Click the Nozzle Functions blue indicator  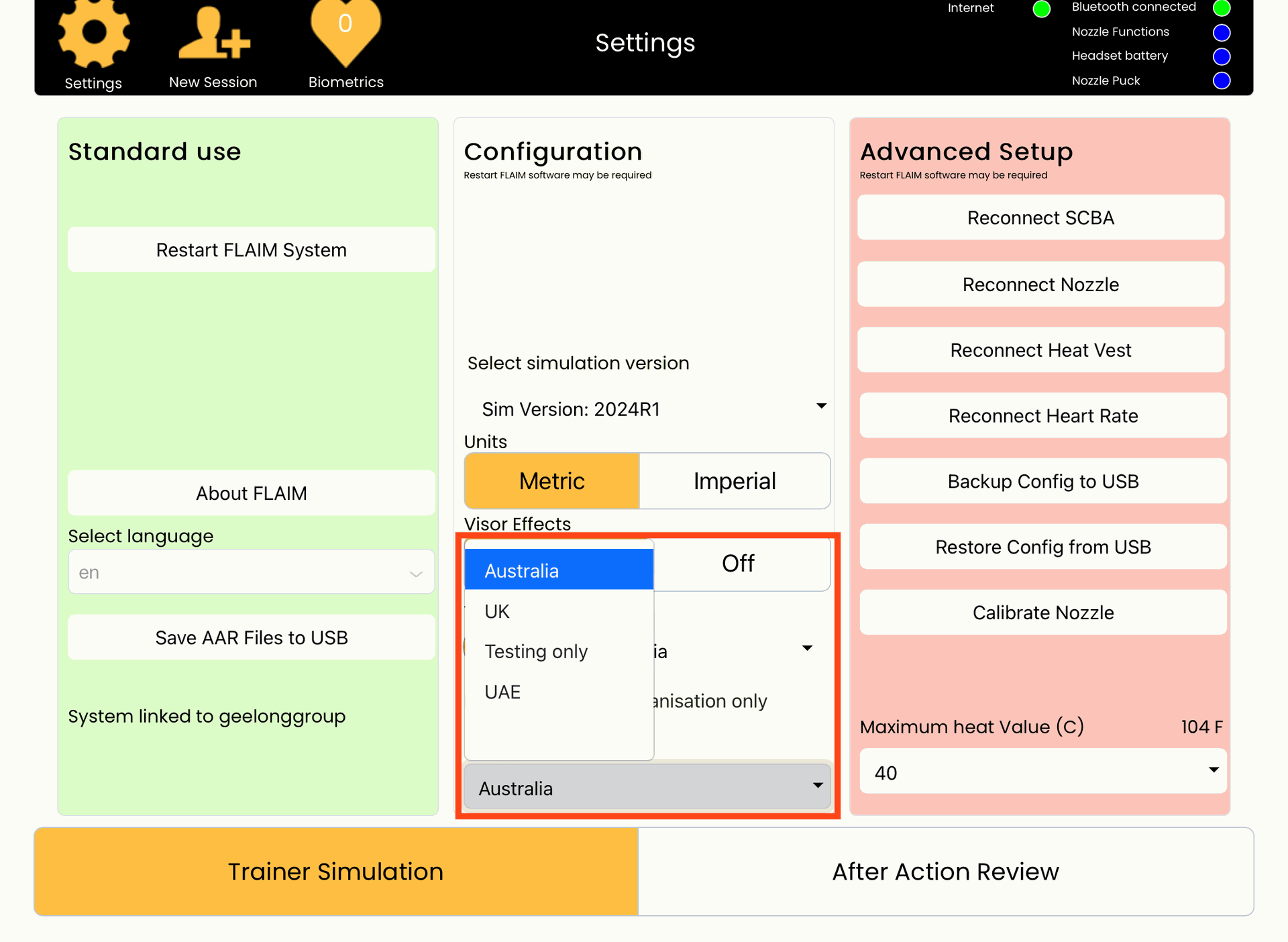[1221, 32]
